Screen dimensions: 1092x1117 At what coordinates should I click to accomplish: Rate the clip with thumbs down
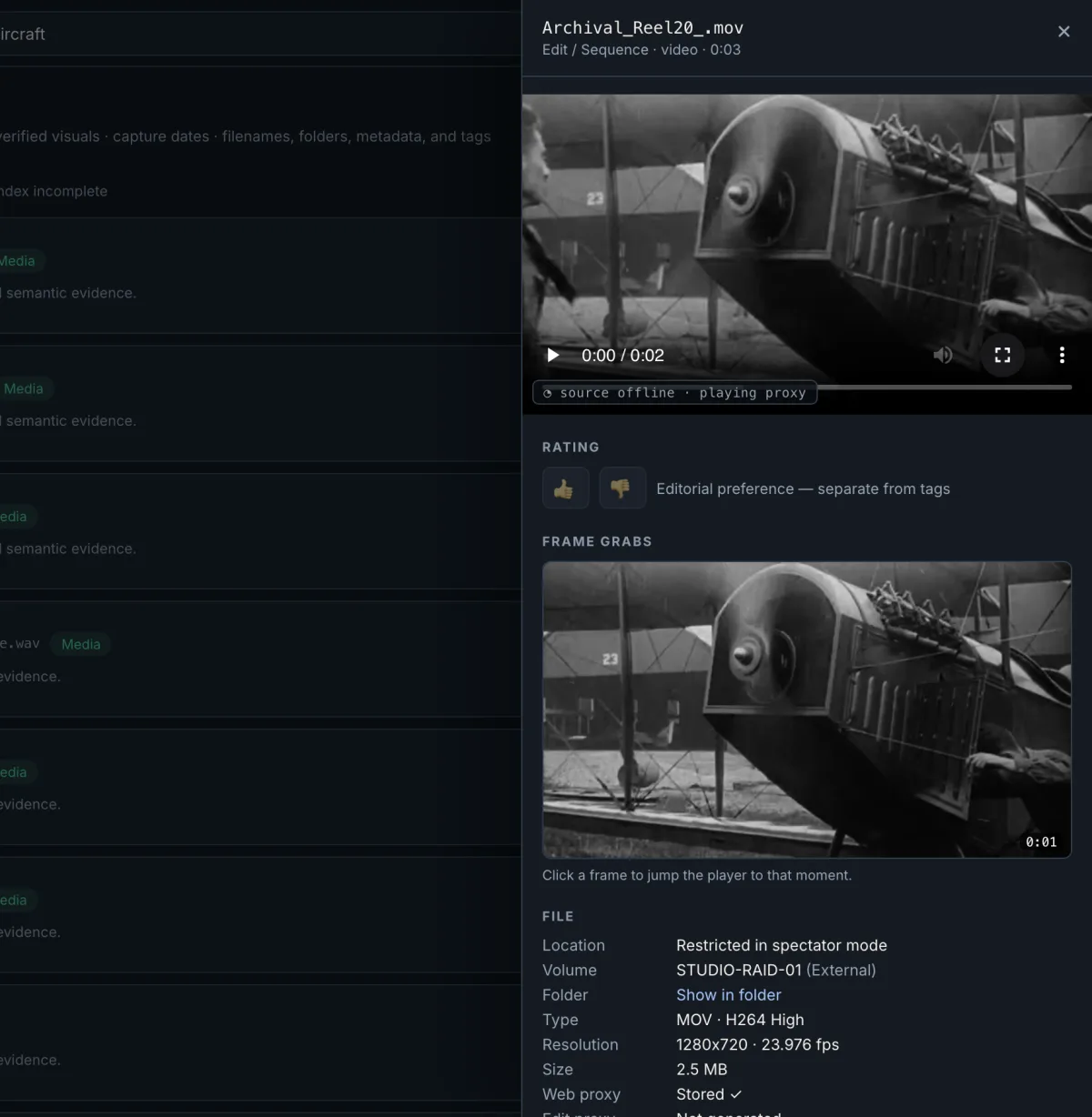622,488
